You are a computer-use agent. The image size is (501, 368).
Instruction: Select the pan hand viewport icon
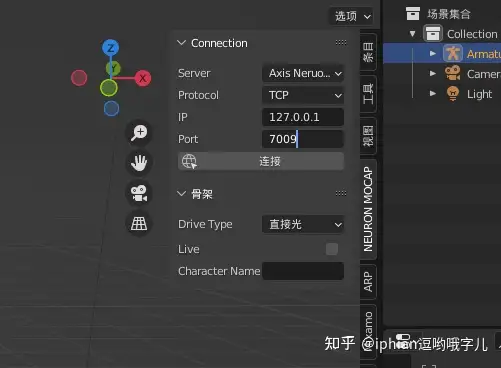139,163
